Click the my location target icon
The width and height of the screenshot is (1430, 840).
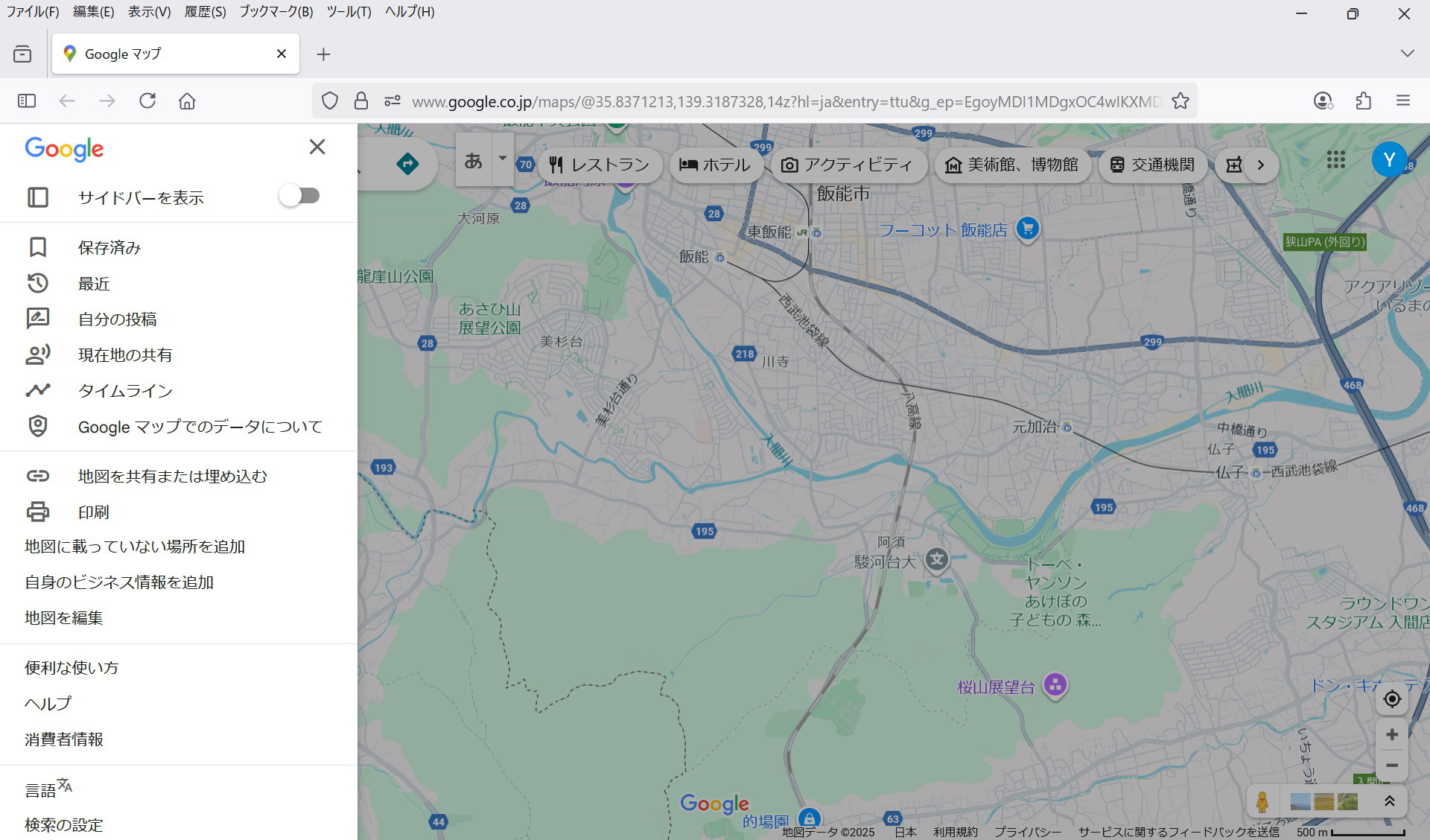coord(1391,699)
